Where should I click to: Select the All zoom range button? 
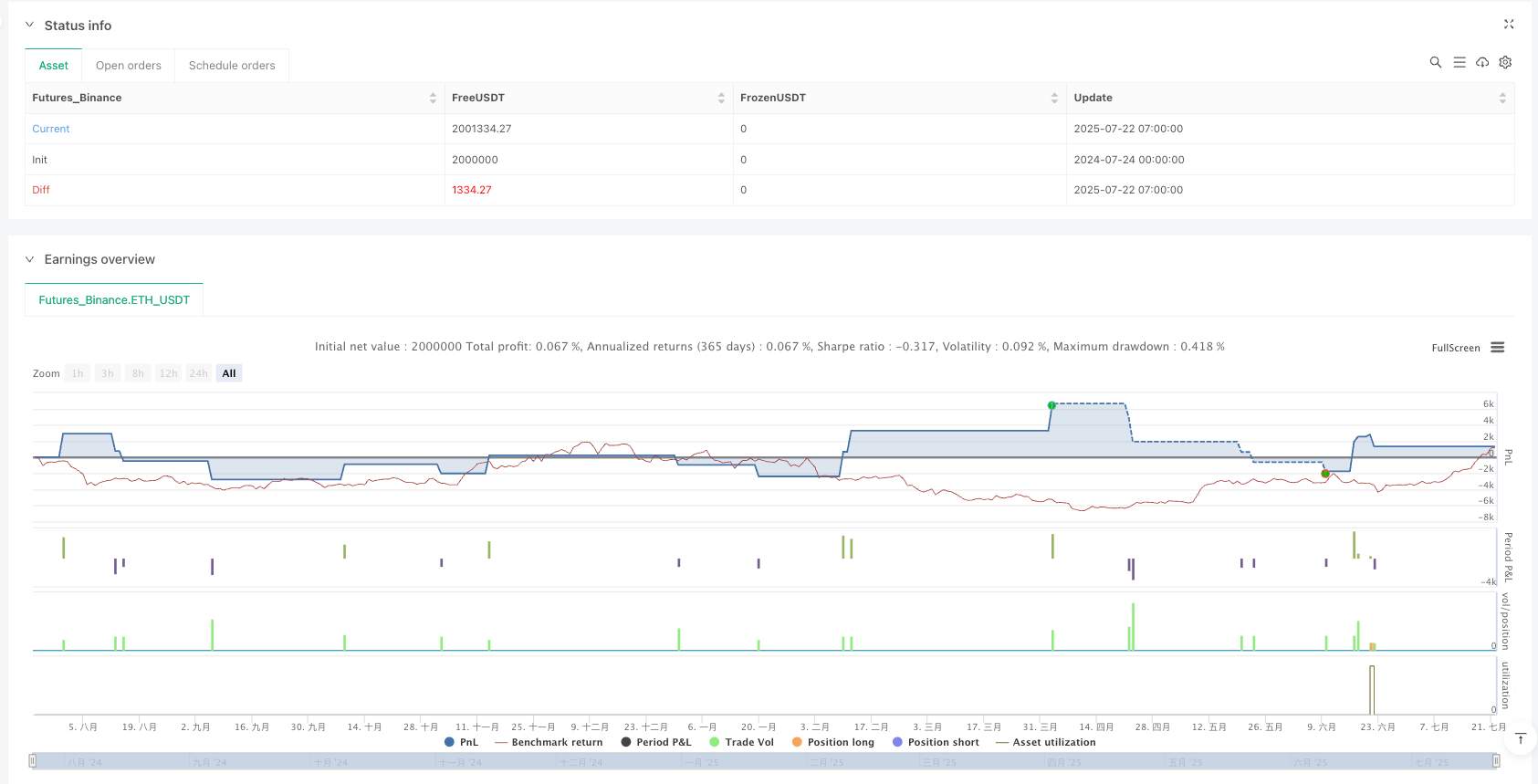(229, 373)
